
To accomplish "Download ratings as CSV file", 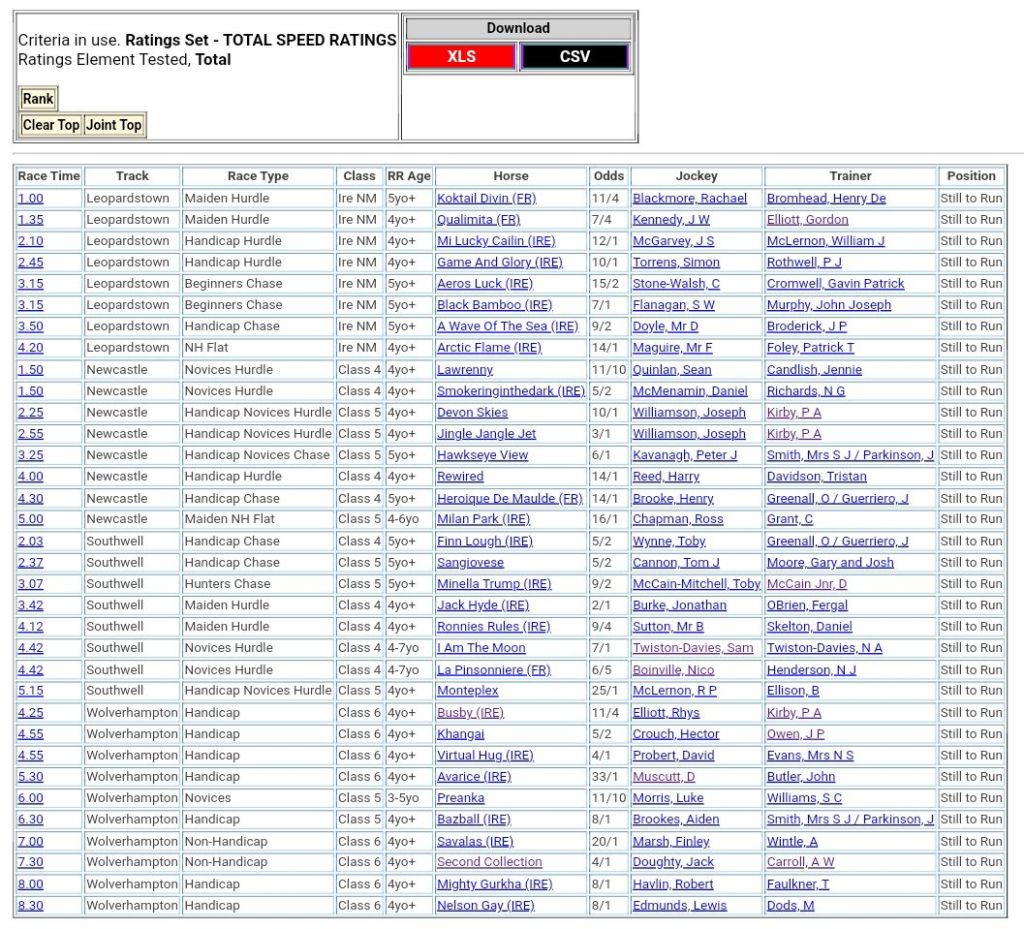I will coord(574,57).
